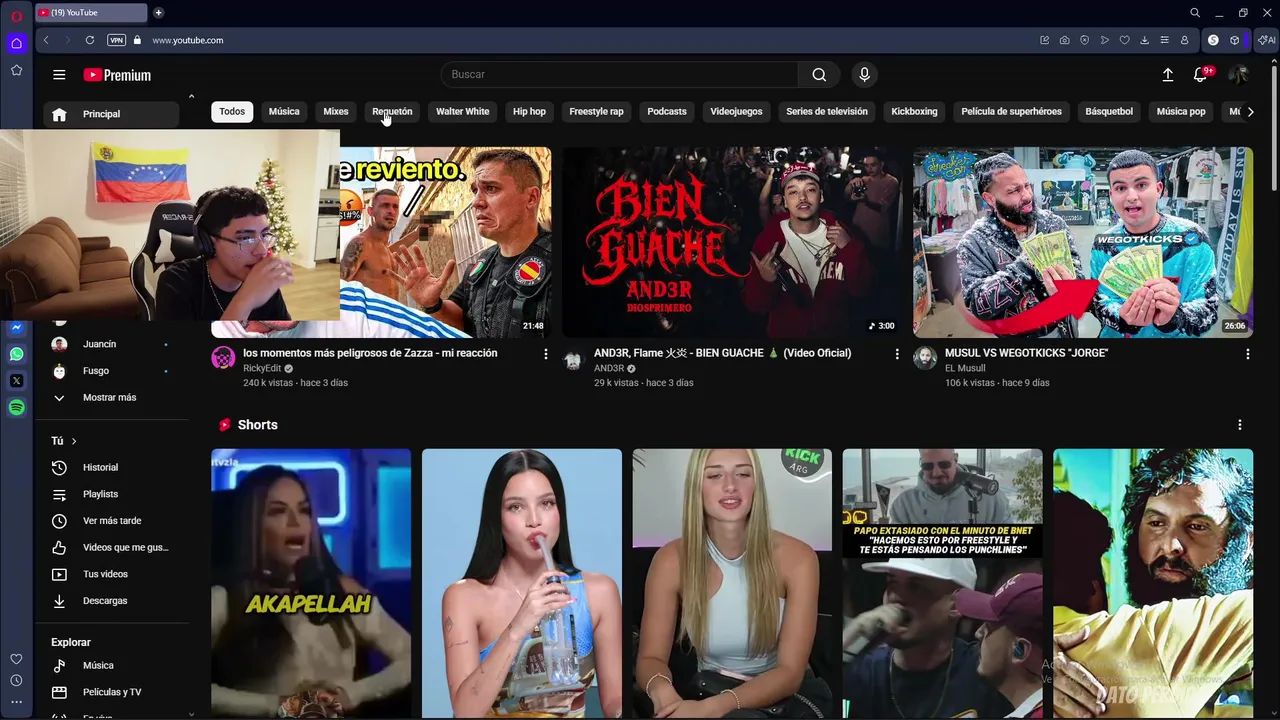Open options menu for Zazza reaction video
Viewport: 1280px width, 720px height.
pyautogui.click(x=545, y=354)
